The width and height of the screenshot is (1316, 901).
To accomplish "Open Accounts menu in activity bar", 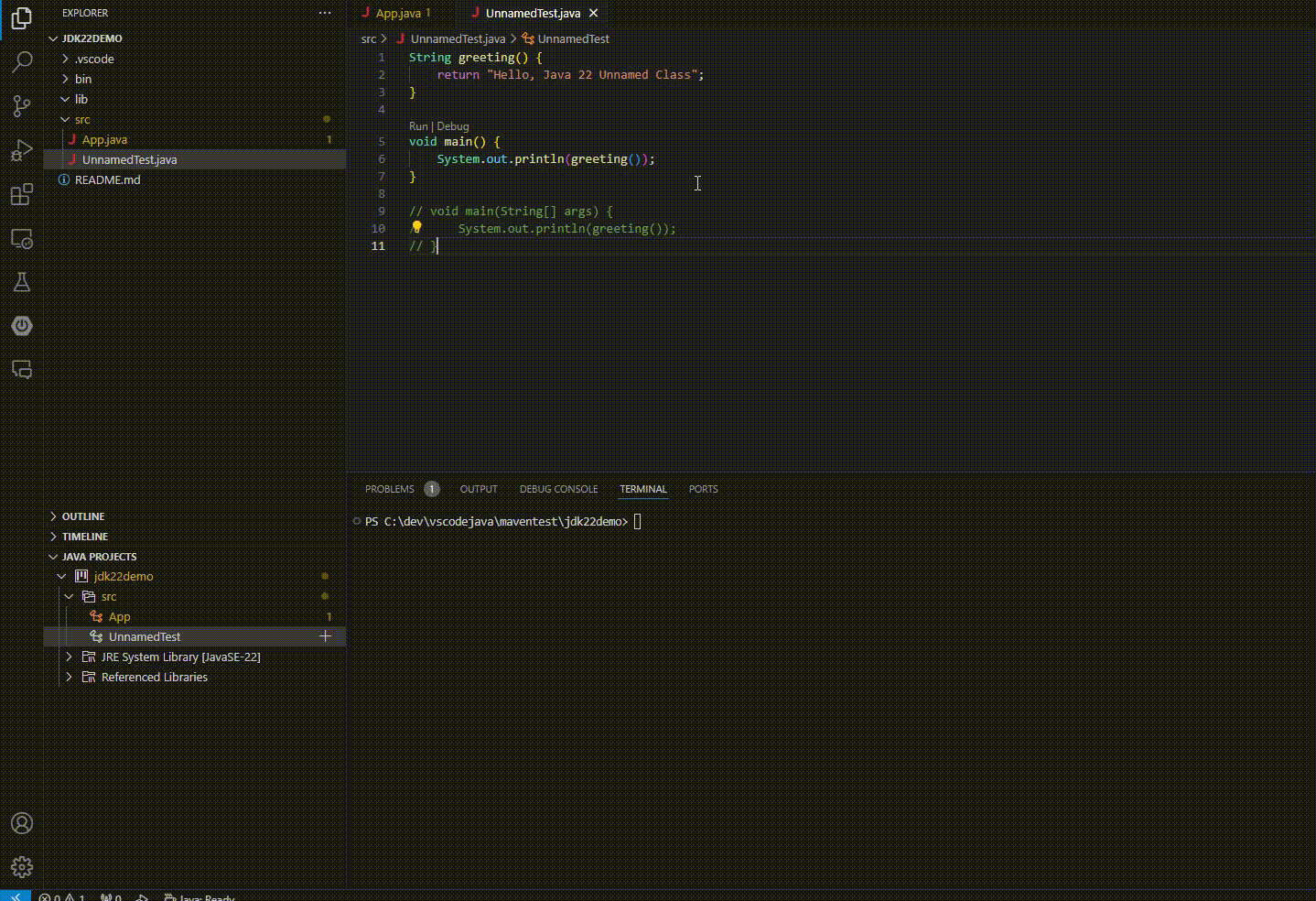I will [22, 823].
